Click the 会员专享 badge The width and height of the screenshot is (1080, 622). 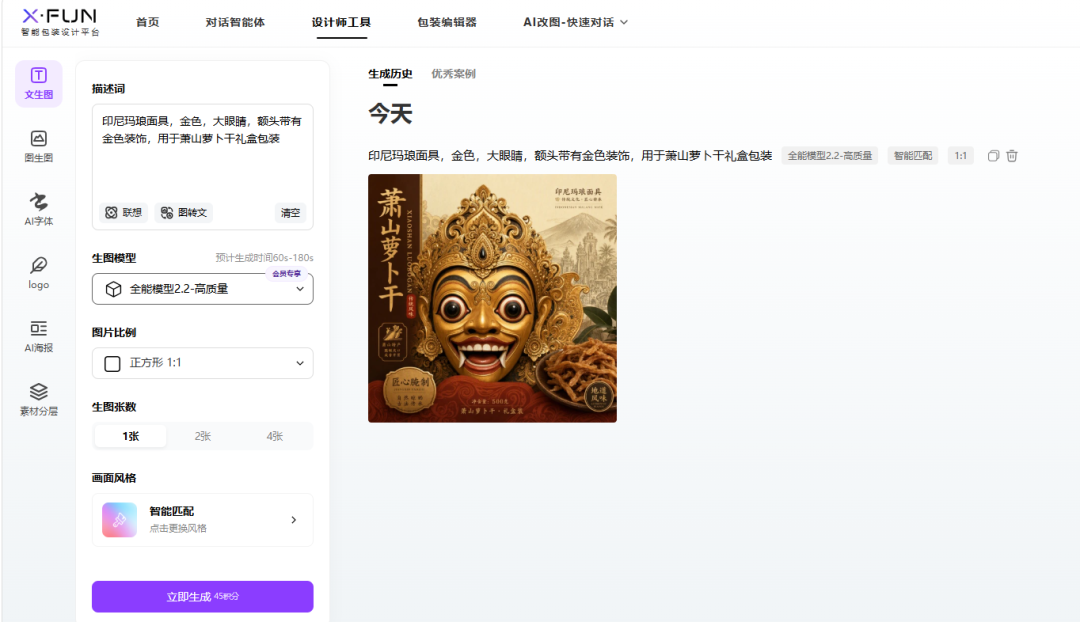point(287,274)
